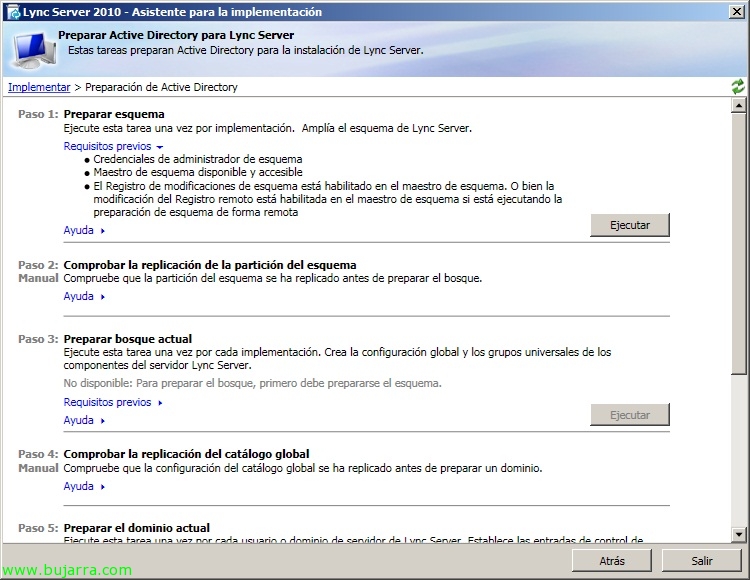750x580 pixels.
Task: Expand Ayuda under Preparar bosque actual
Action: pyautogui.click(x=84, y=420)
